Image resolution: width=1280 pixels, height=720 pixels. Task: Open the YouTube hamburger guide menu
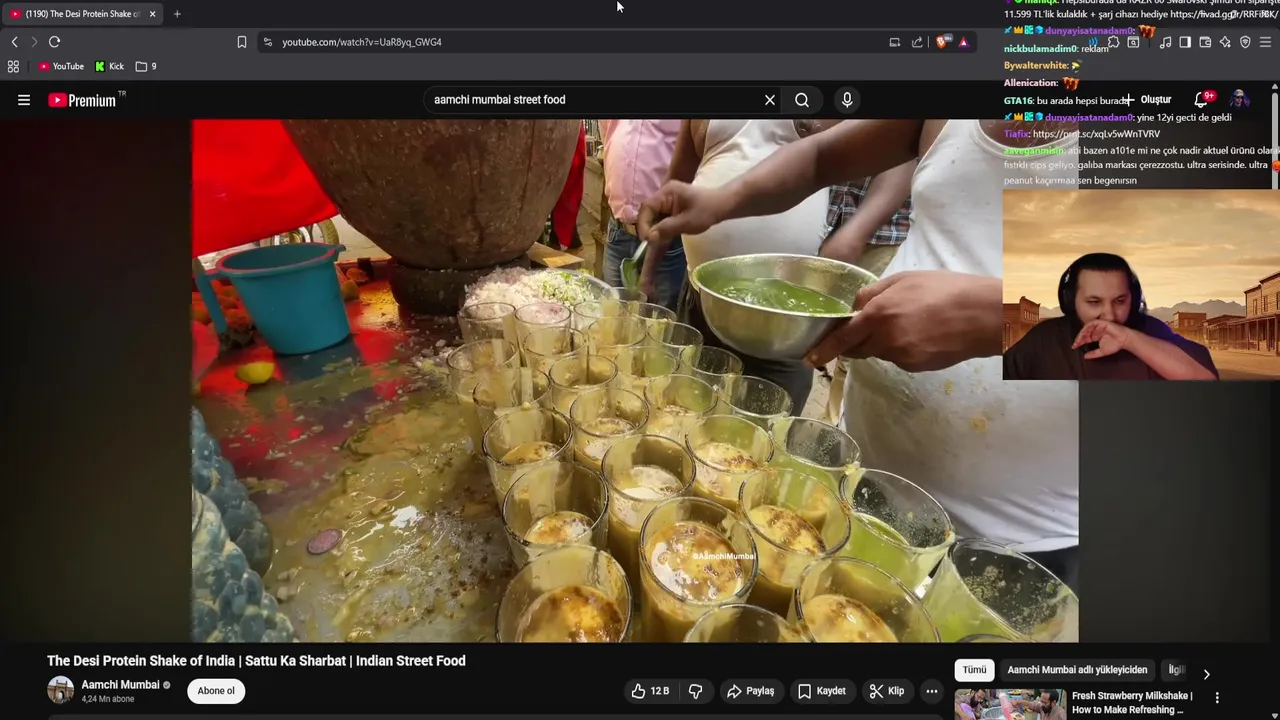click(x=24, y=100)
